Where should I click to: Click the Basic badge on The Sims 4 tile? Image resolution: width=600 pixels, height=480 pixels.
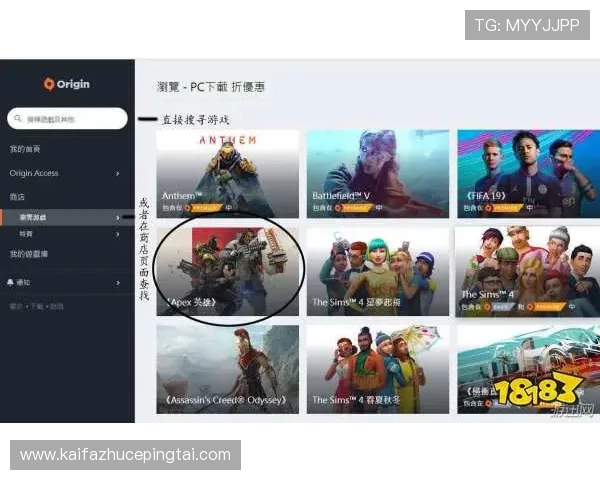pos(499,307)
